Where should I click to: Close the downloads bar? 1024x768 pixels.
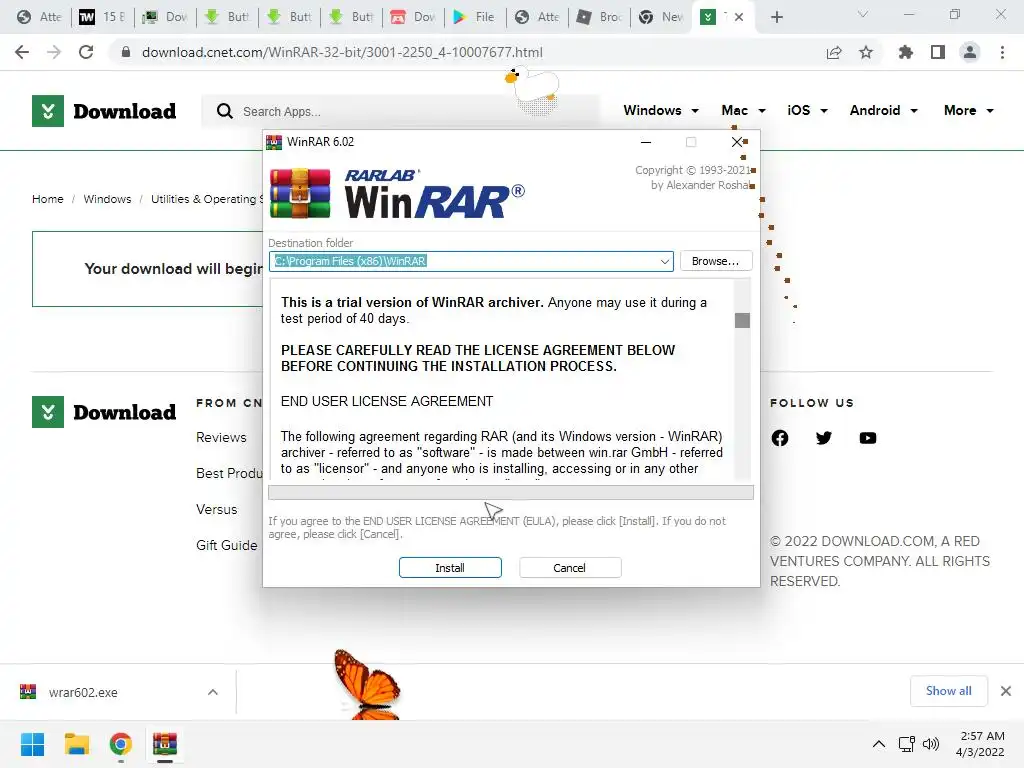[1006, 691]
